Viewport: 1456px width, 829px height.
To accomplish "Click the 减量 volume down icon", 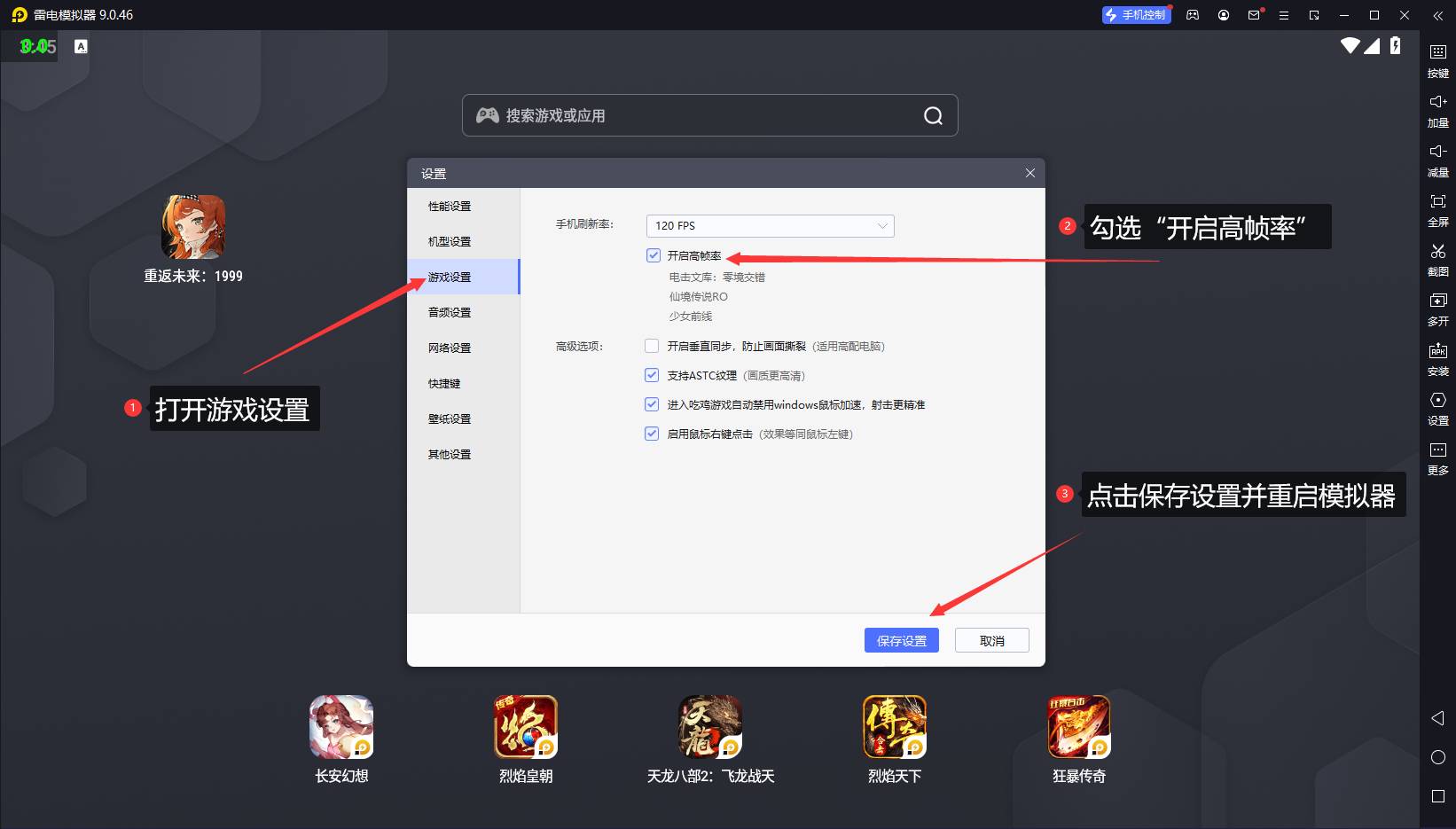I will click(1437, 152).
